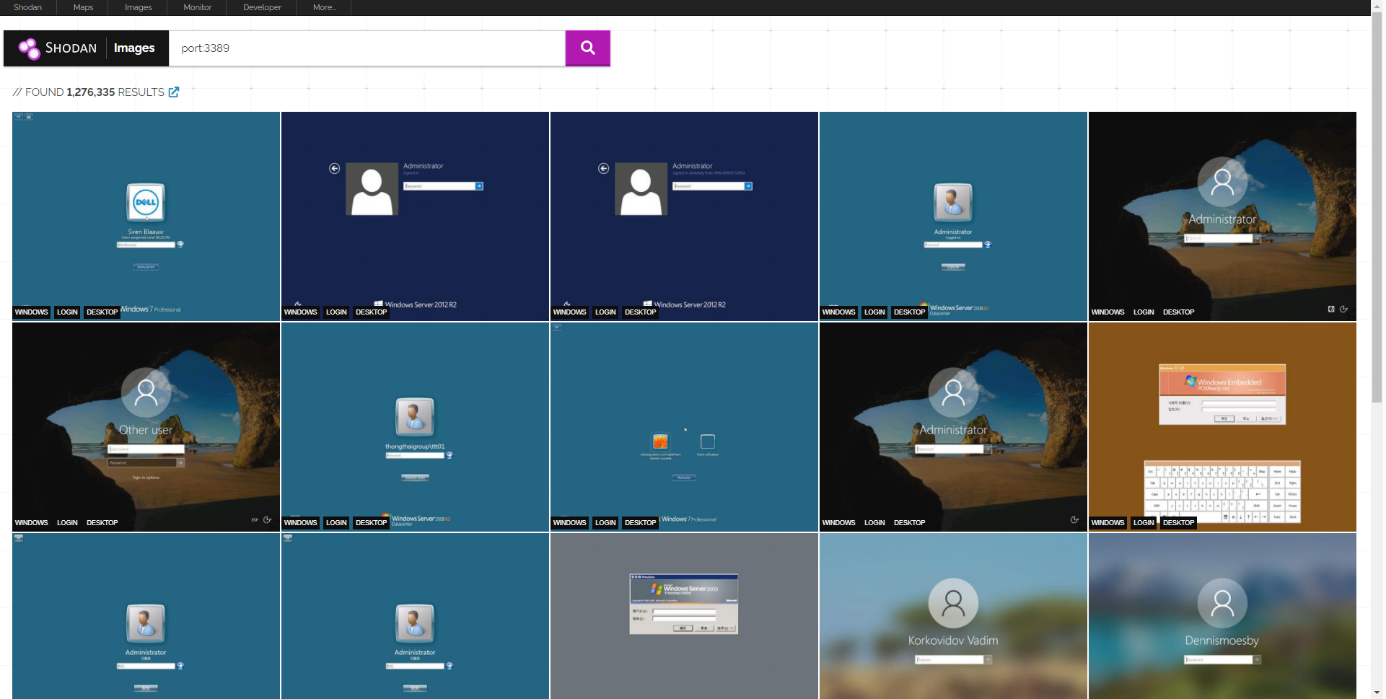Open the external link icon beside RESULTS
1386x699 pixels.
tap(174, 92)
